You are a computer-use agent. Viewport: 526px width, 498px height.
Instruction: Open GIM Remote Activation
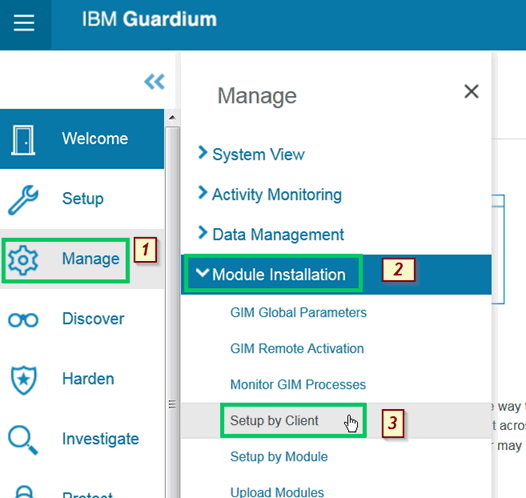pyautogui.click(x=297, y=348)
